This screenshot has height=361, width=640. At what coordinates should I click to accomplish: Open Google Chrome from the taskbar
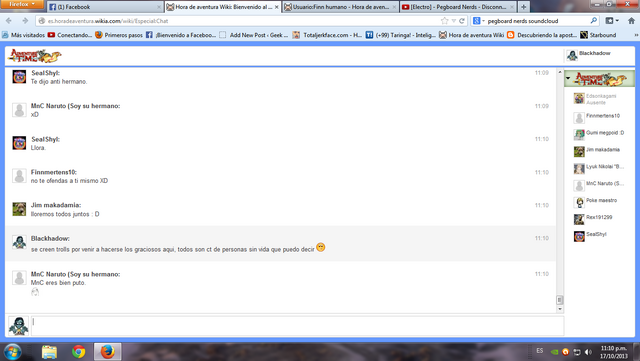coord(78,352)
